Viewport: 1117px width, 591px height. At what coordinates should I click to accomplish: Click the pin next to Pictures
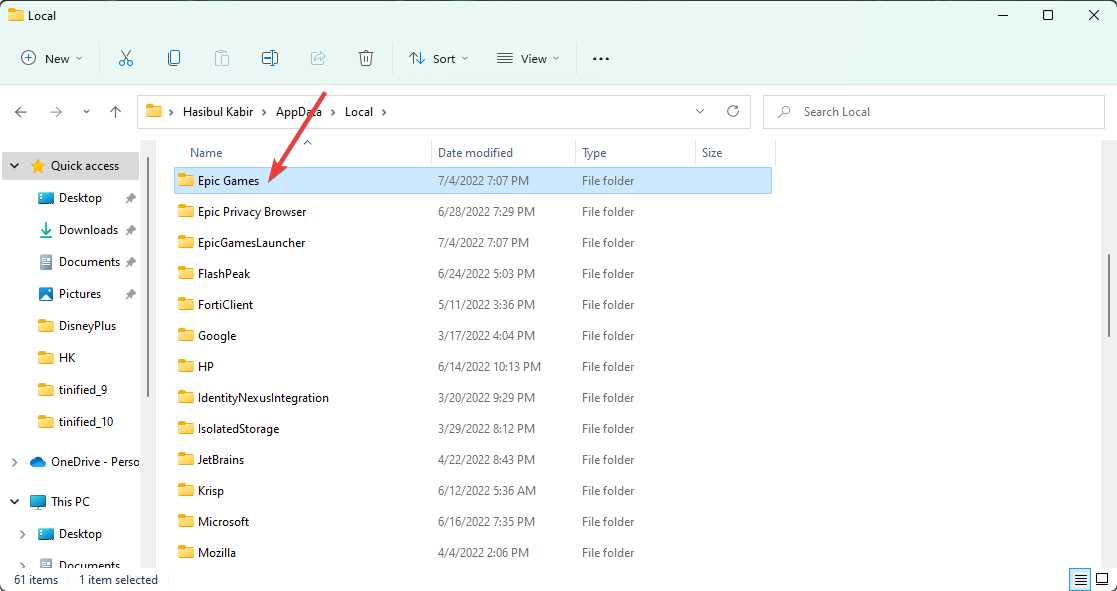[x=130, y=294]
